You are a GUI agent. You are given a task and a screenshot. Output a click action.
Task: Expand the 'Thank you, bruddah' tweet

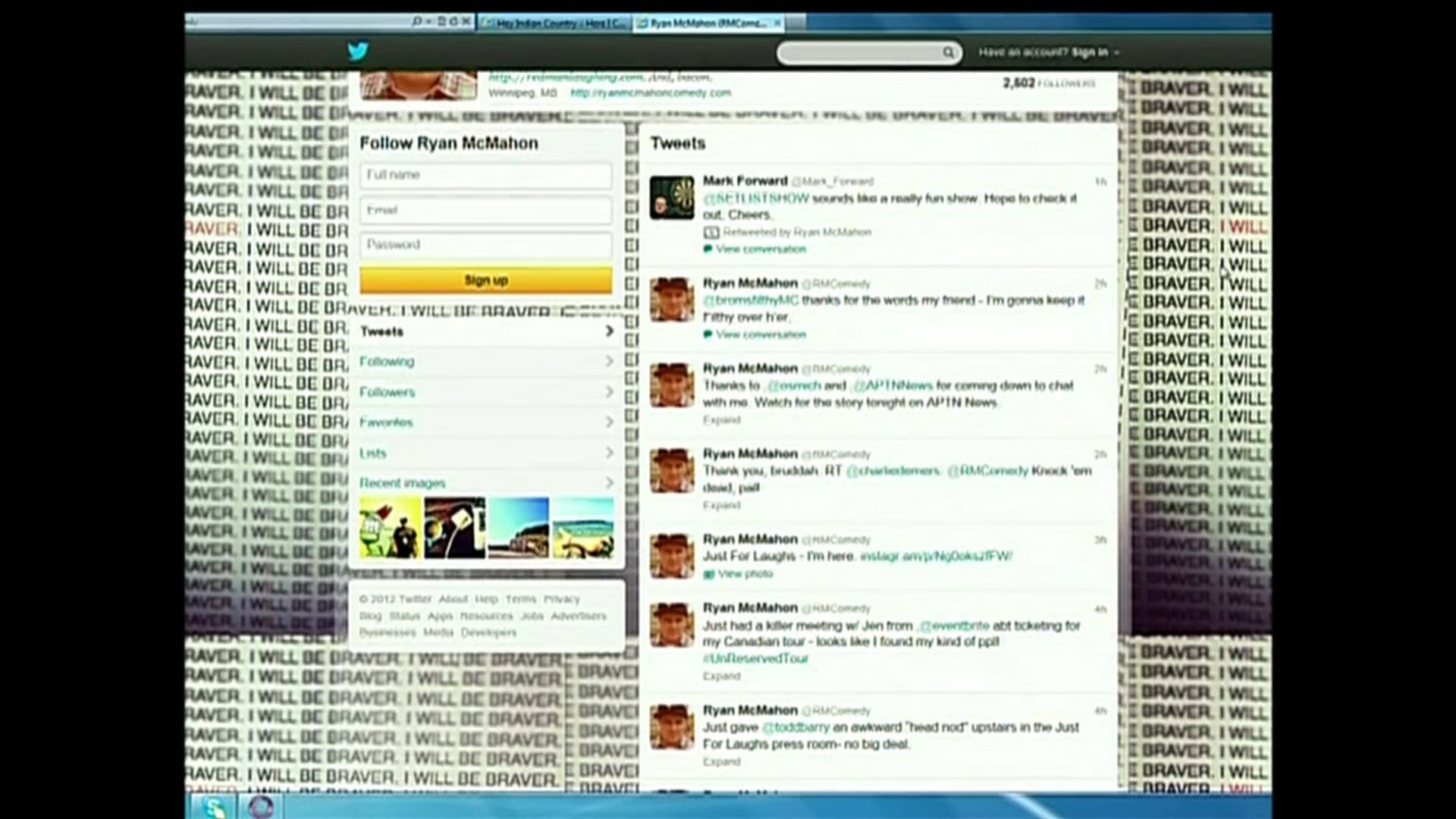tap(721, 505)
